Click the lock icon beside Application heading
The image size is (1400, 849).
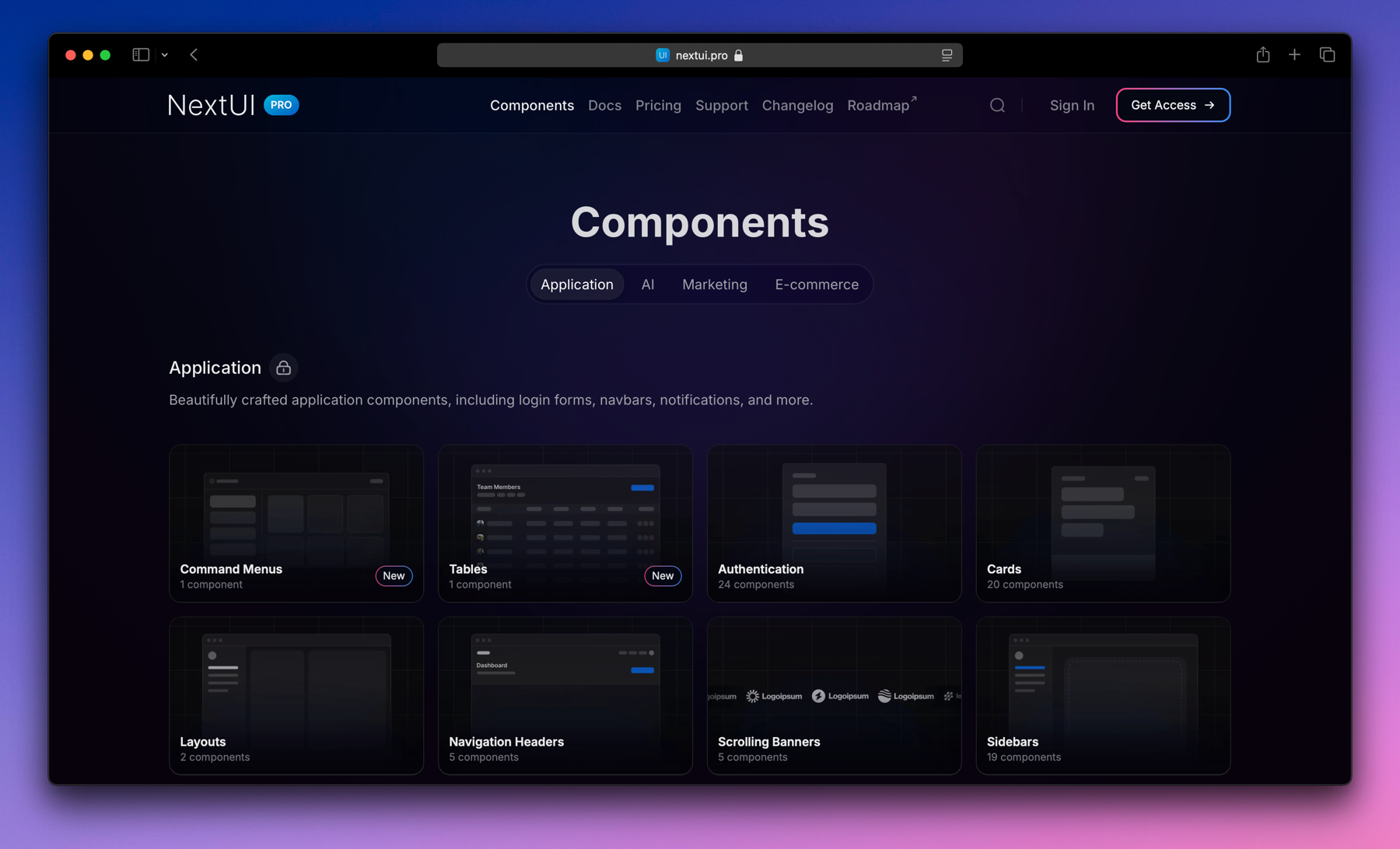coord(284,368)
